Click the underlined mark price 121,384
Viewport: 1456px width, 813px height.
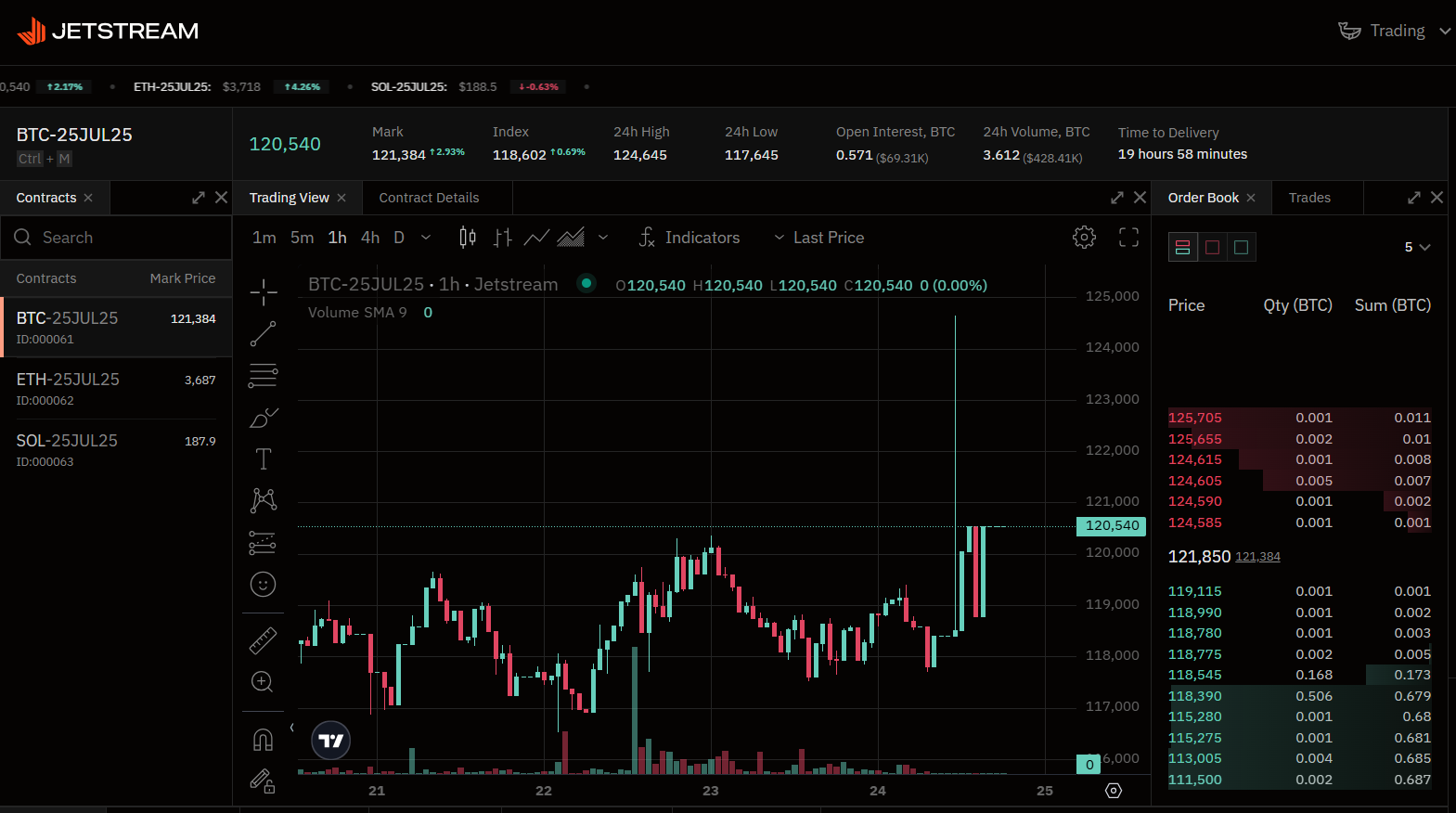1257,557
